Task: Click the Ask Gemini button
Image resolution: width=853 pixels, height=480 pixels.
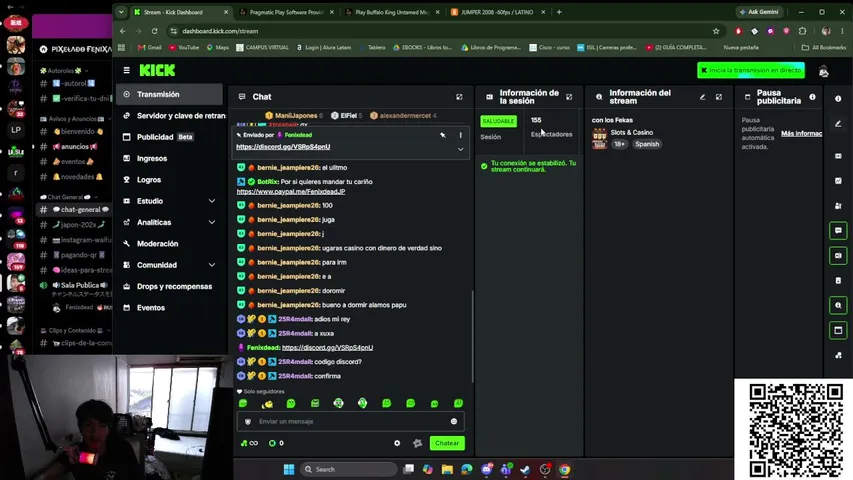Action: [x=759, y=12]
